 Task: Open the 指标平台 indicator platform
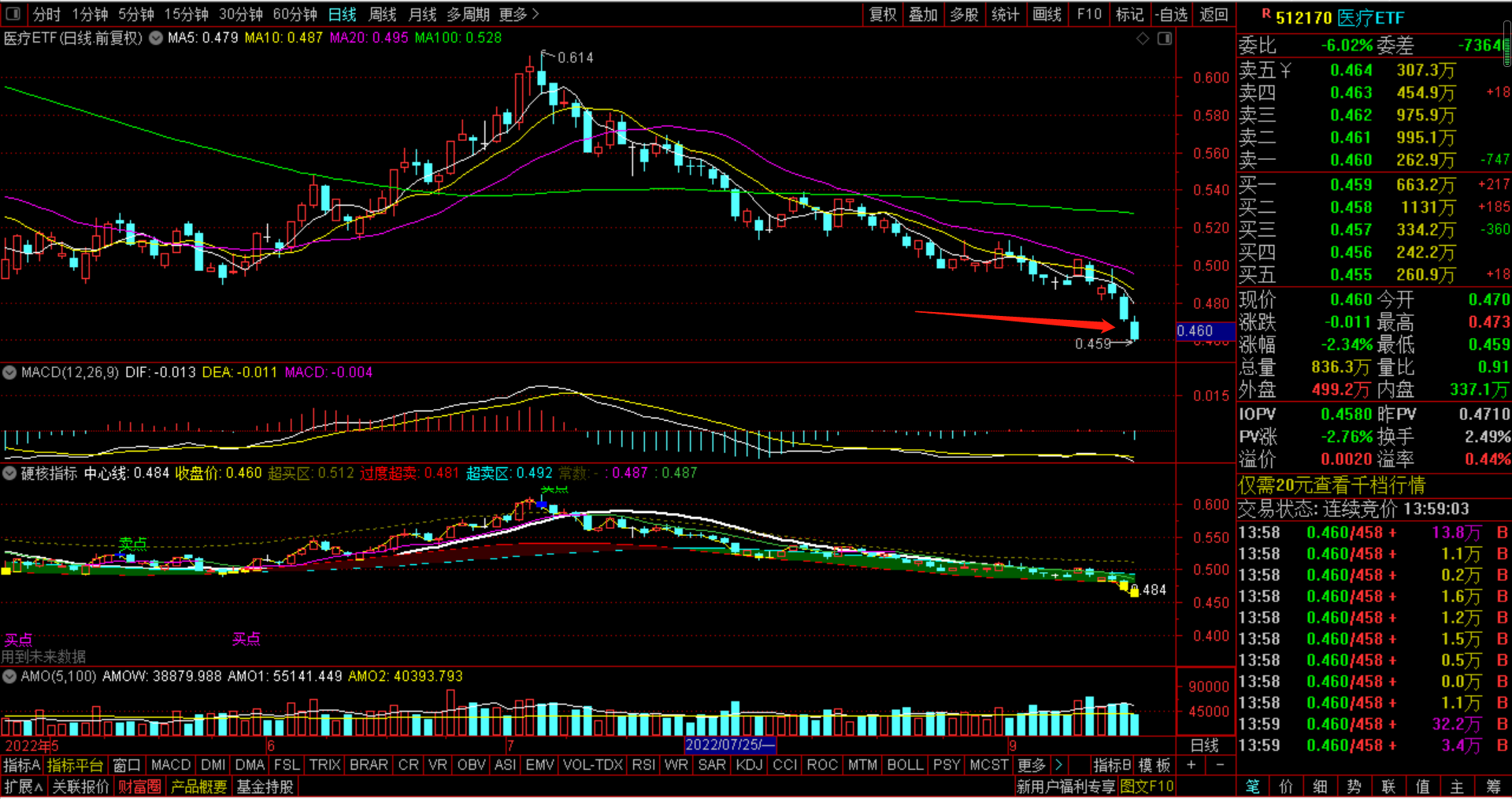[x=76, y=765]
